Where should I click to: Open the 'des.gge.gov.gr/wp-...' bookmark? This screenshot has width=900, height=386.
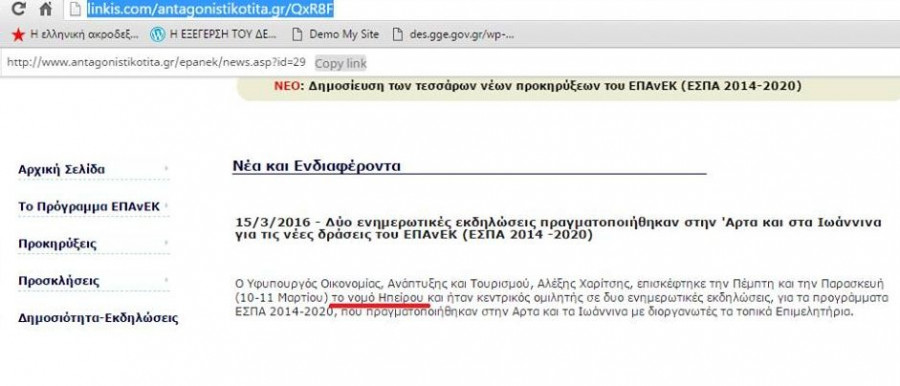click(453, 34)
